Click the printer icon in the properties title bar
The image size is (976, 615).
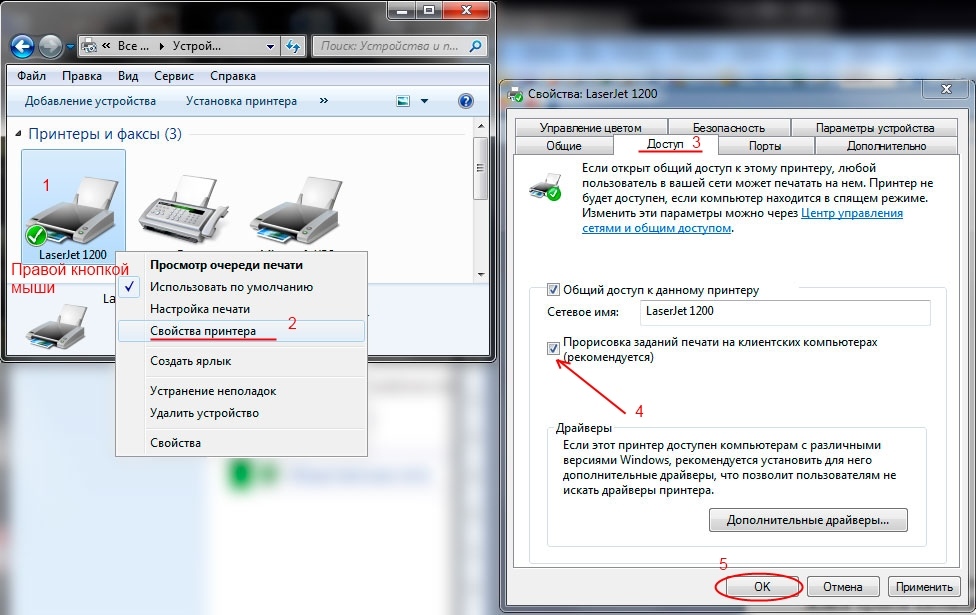515,94
